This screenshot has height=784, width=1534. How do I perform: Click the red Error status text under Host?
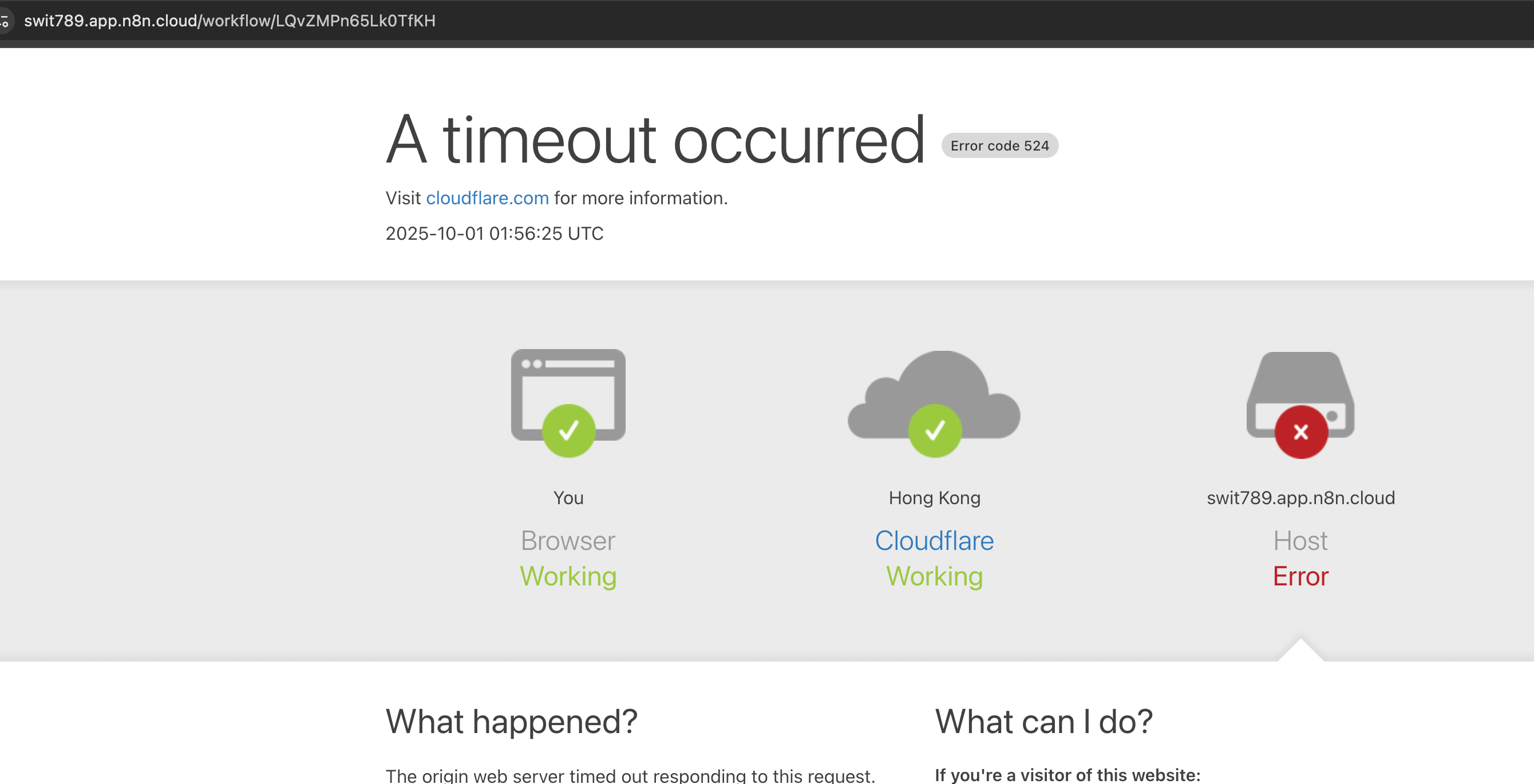pos(1300,576)
